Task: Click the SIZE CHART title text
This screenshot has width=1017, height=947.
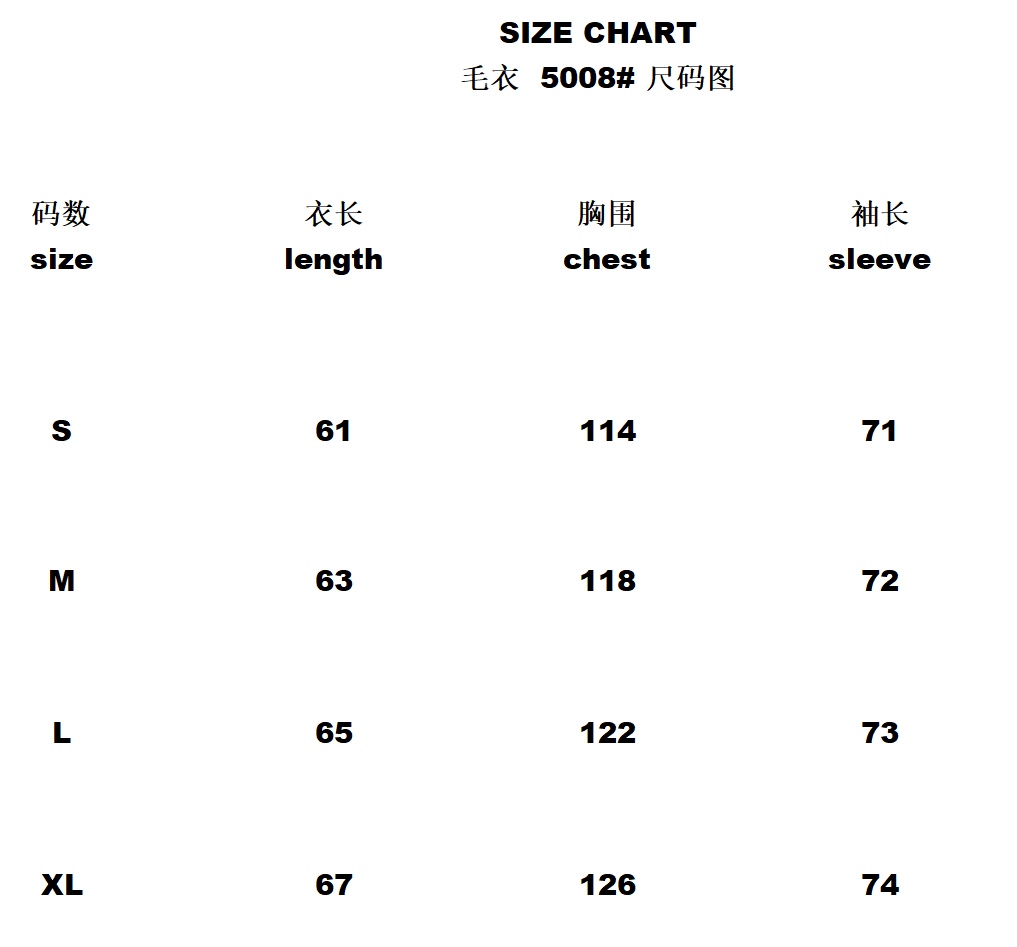Action: (597, 33)
